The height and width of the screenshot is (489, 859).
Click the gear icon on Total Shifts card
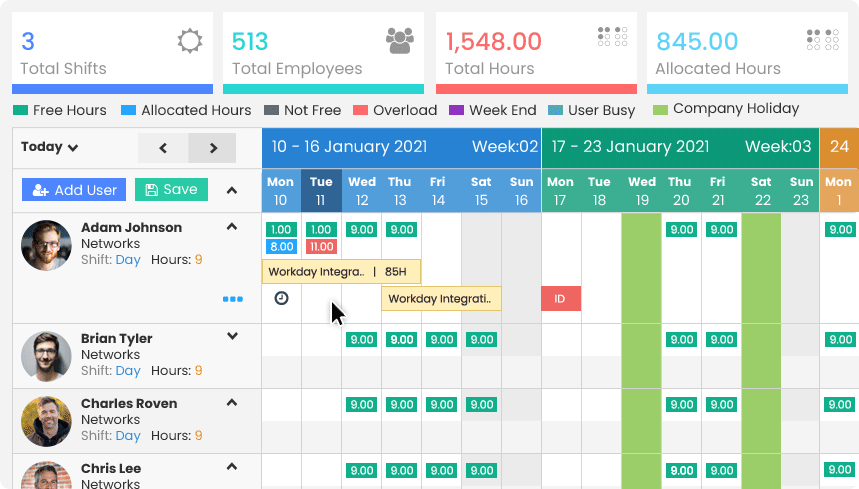click(x=189, y=41)
